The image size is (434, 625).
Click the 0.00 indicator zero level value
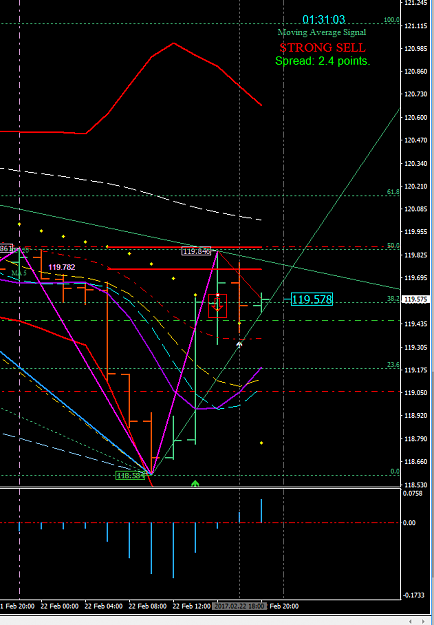(x=409, y=523)
